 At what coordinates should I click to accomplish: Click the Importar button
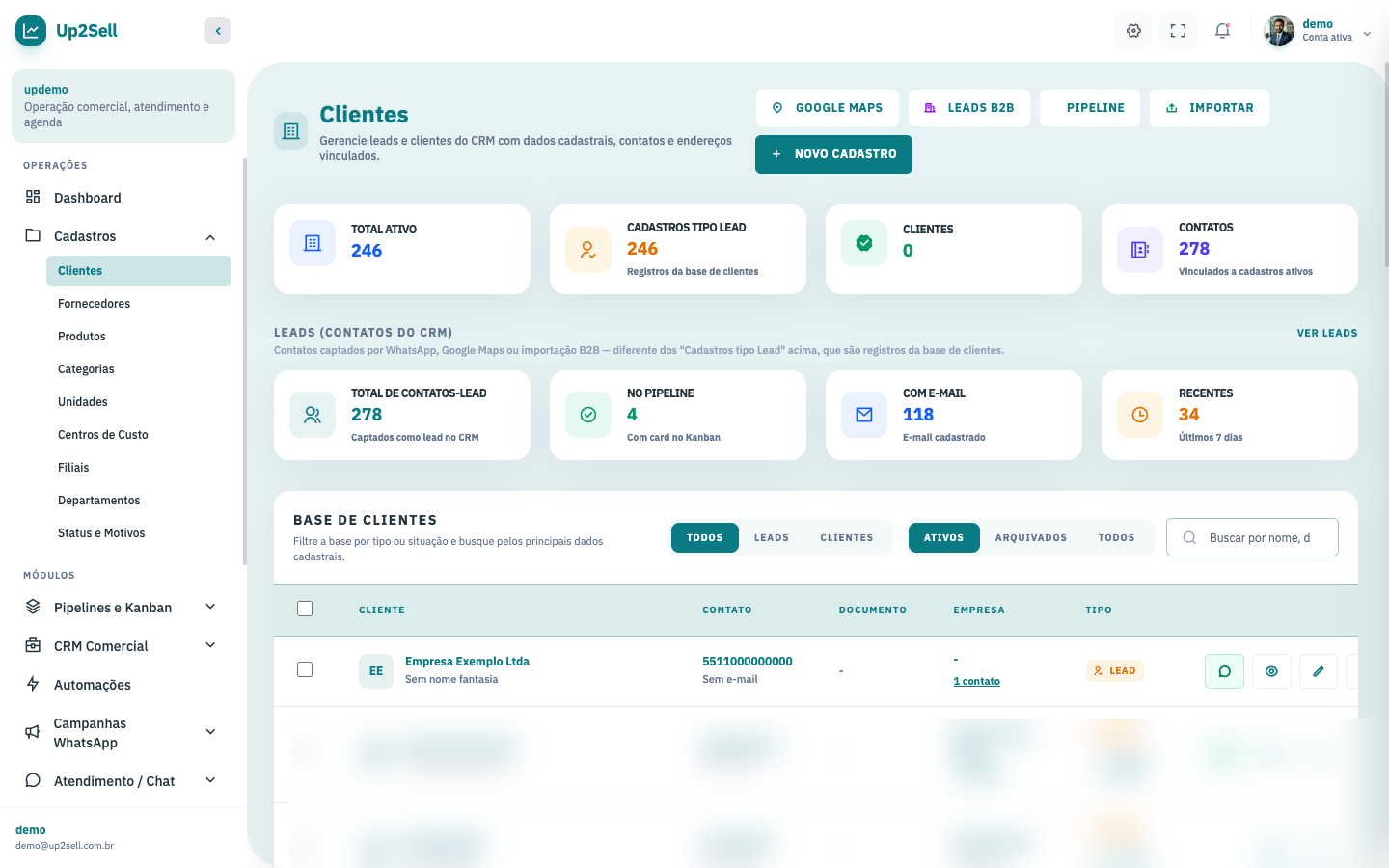pos(1210,108)
